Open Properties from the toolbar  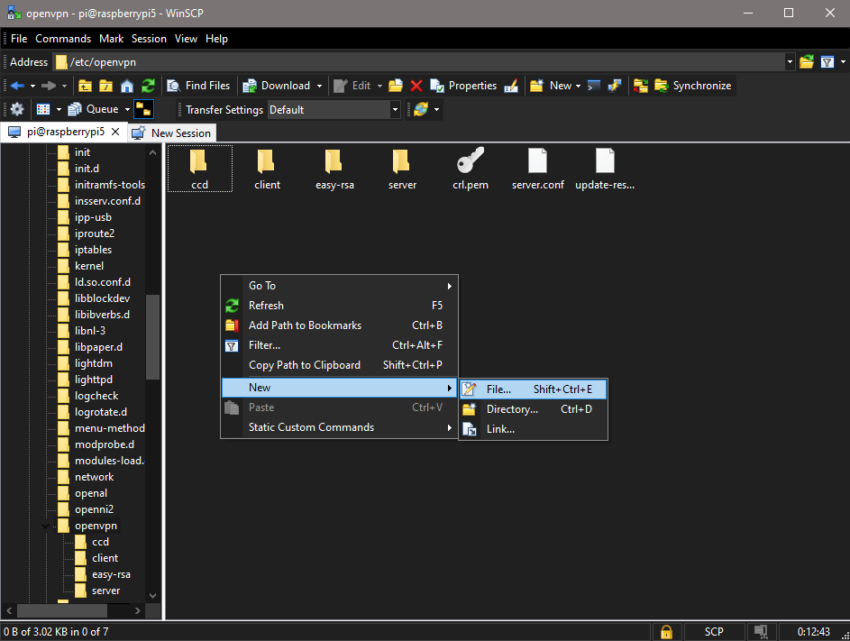click(465, 86)
